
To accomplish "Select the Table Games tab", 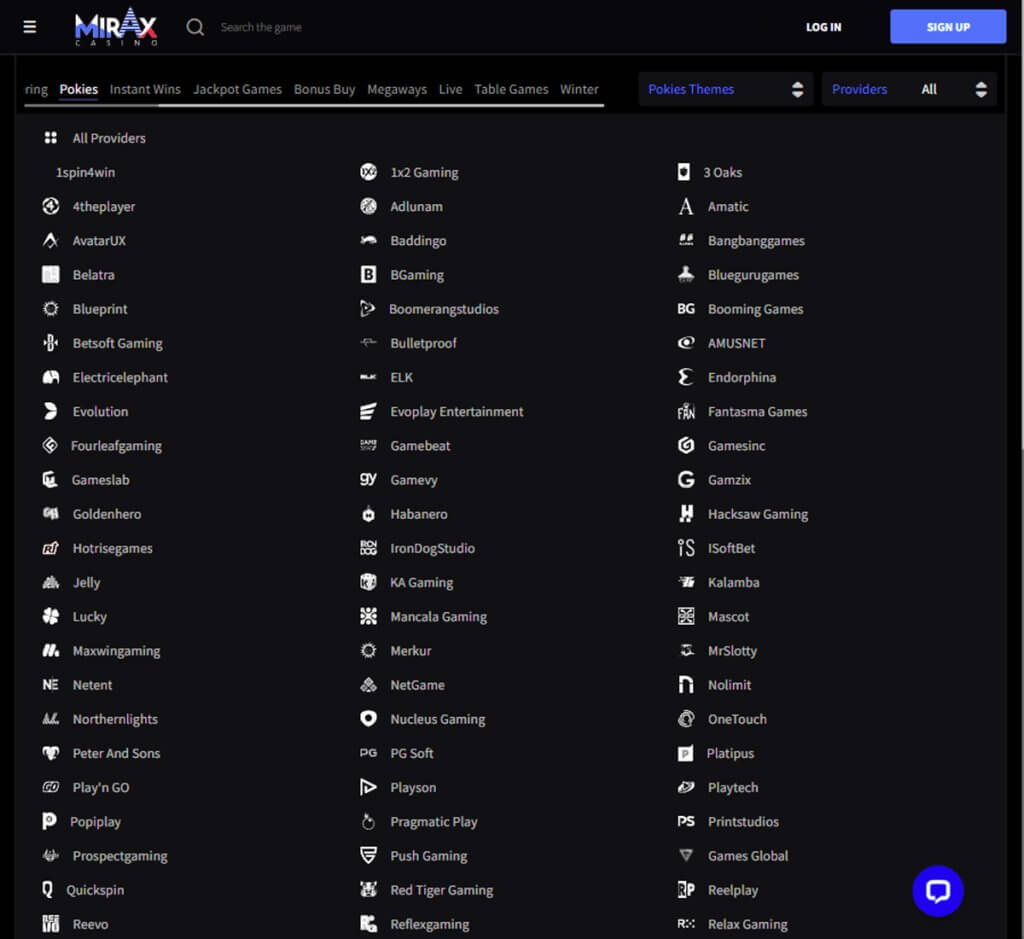I will 511,89.
